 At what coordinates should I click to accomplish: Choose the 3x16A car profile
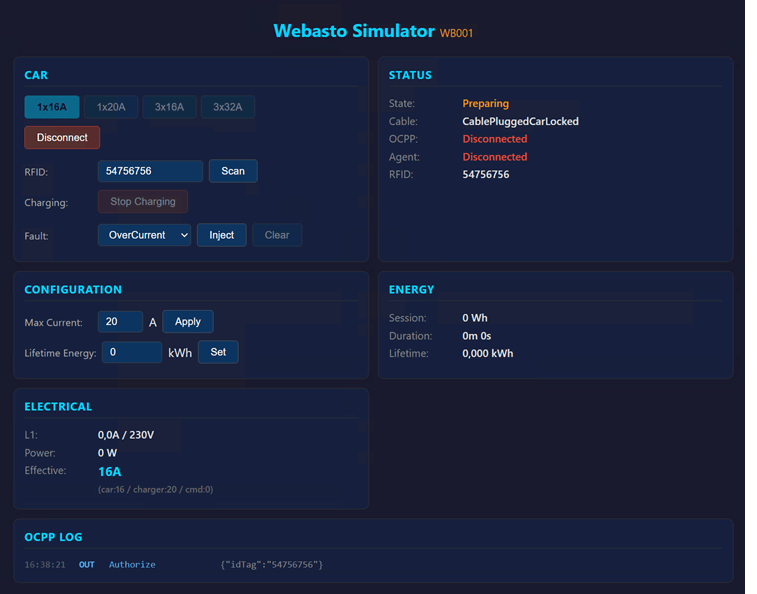click(x=169, y=107)
